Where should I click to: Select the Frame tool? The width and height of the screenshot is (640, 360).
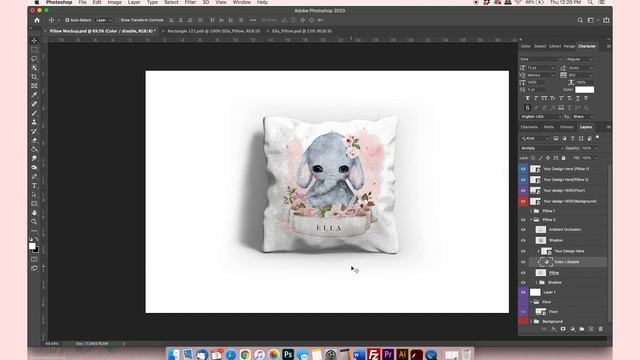click(x=34, y=86)
